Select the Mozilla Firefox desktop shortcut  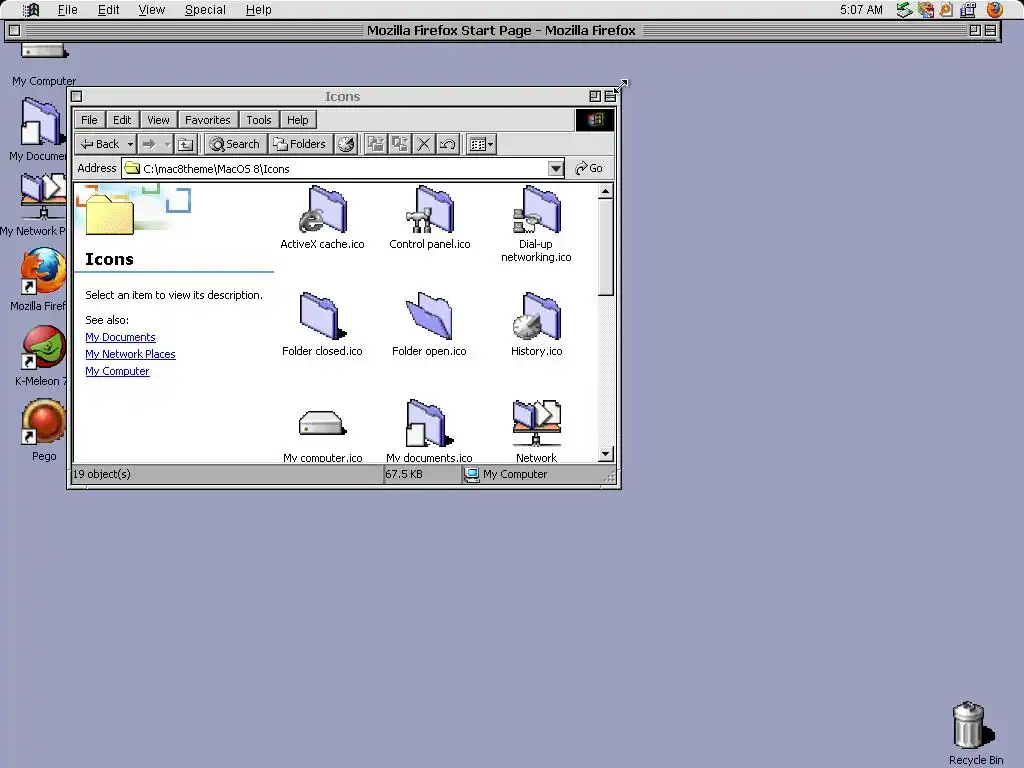click(44, 270)
